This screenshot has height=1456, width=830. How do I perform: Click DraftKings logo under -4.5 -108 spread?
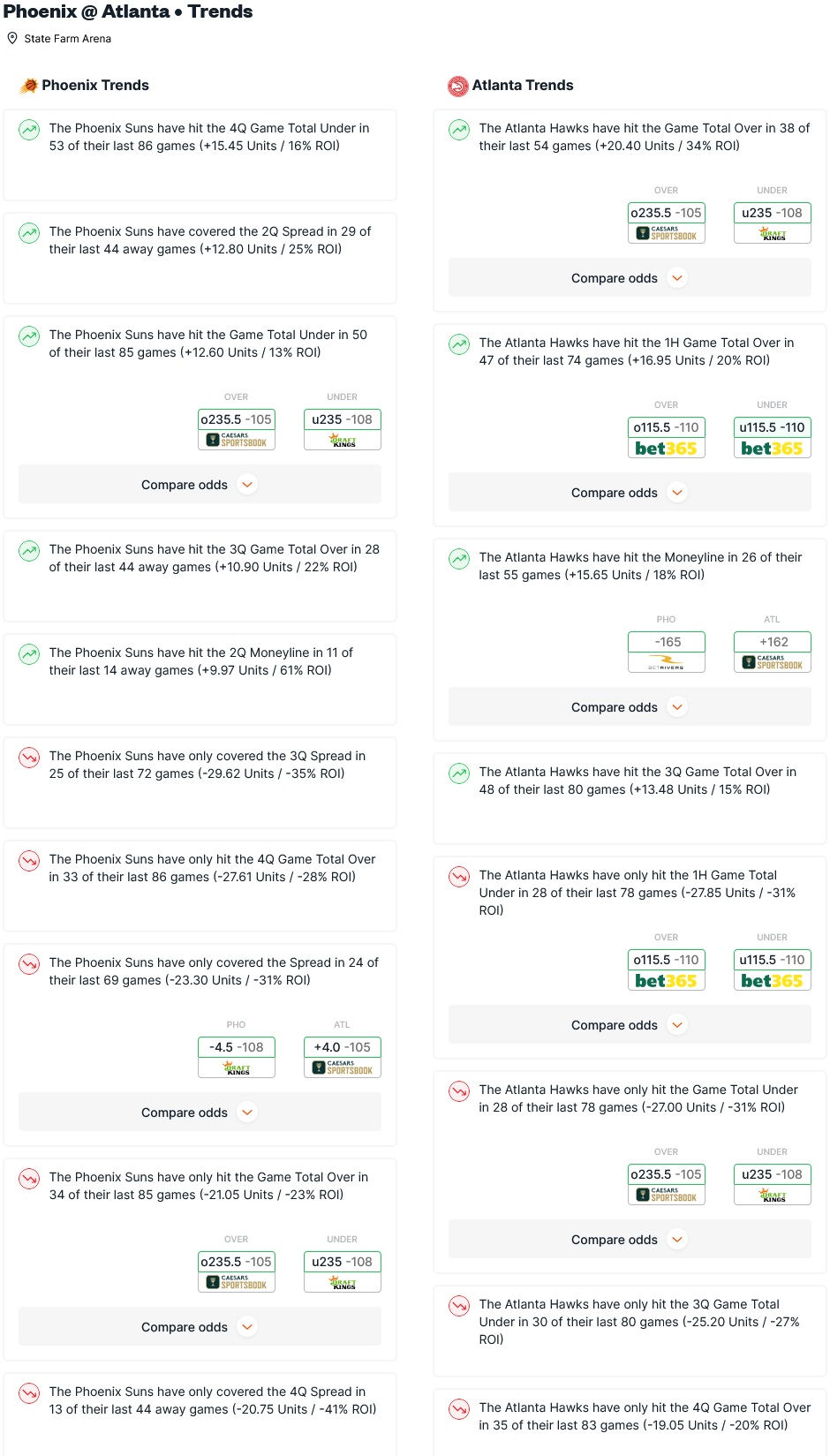tap(237, 1068)
